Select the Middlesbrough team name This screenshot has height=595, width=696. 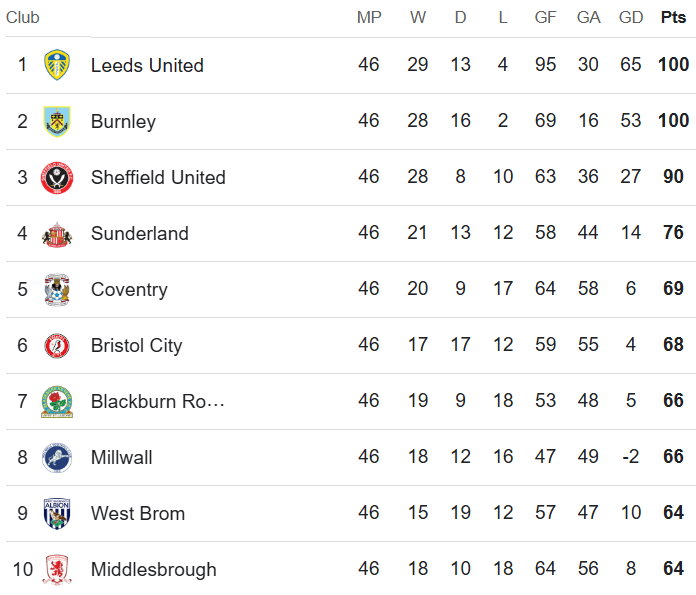[x=153, y=569]
